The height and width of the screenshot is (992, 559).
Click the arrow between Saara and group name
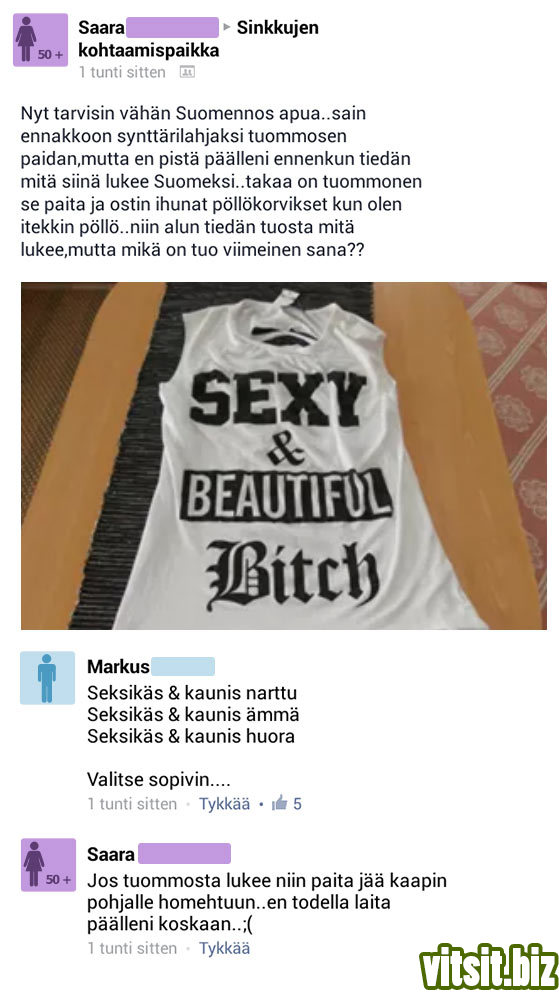228,27
